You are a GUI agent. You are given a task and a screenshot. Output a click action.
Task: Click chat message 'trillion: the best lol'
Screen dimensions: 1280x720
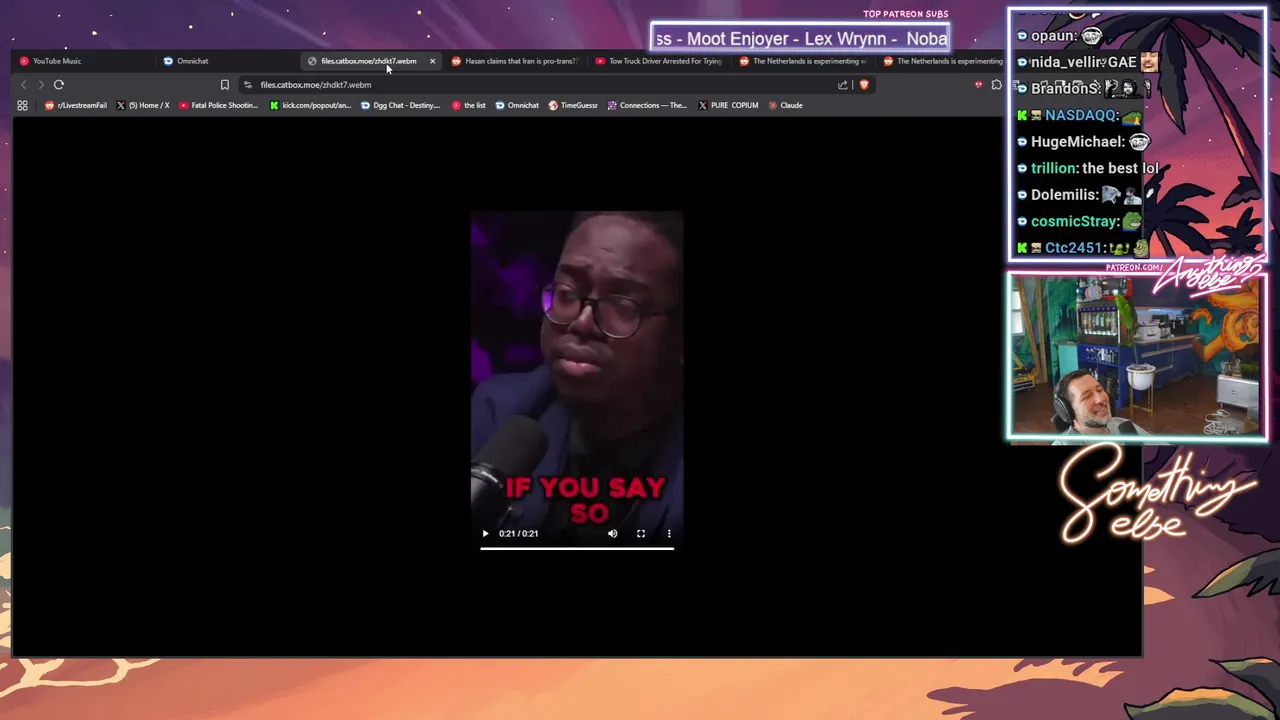tap(1087, 168)
